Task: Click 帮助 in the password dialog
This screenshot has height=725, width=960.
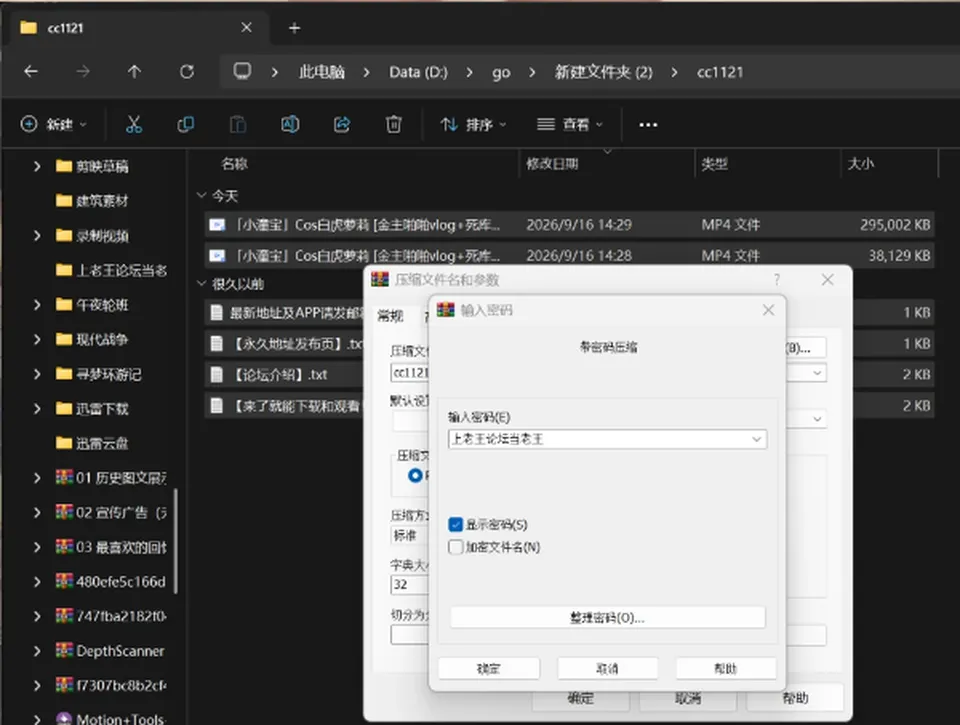Action: click(726, 669)
